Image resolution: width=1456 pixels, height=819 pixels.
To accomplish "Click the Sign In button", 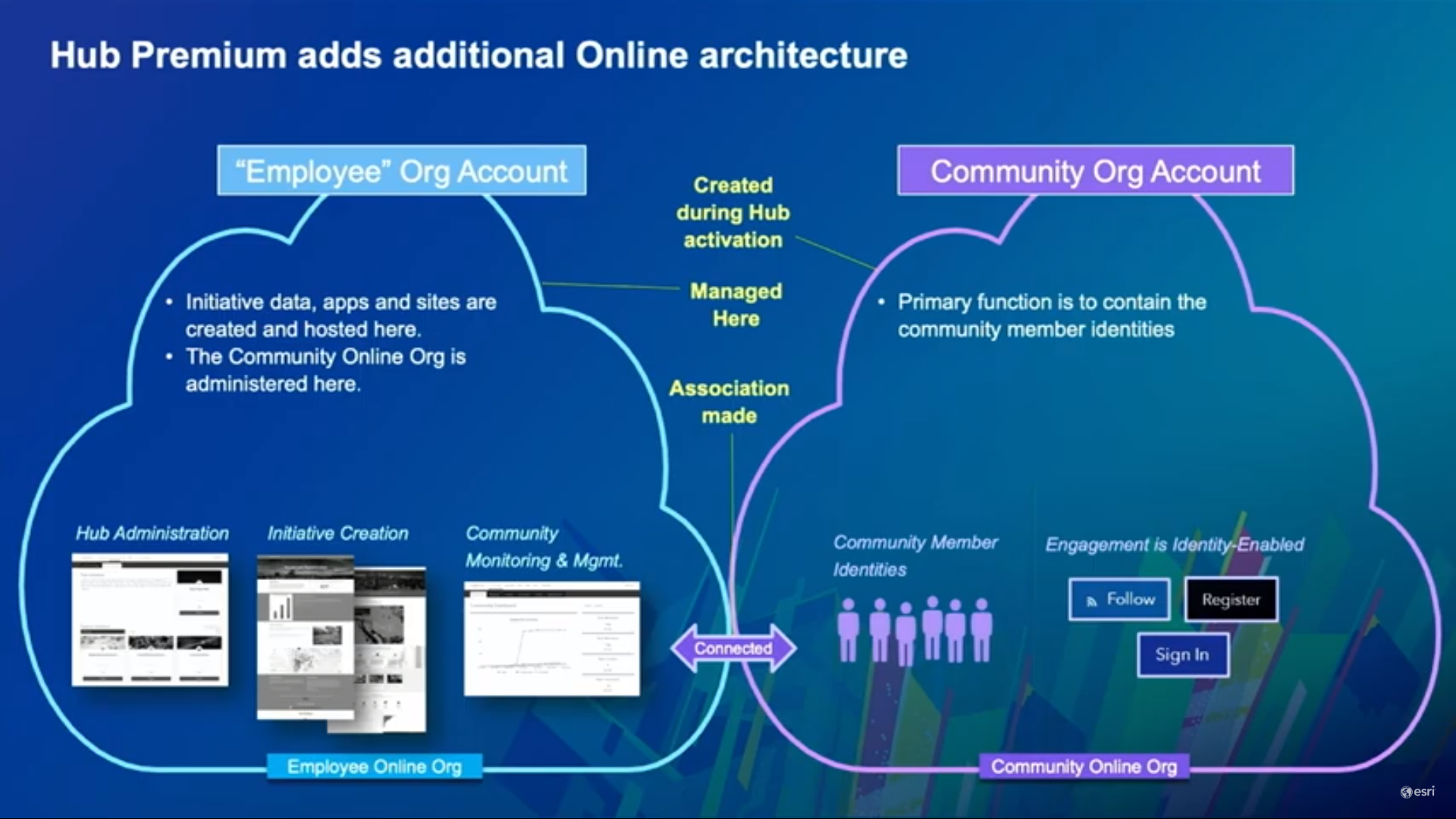I will tap(1182, 654).
